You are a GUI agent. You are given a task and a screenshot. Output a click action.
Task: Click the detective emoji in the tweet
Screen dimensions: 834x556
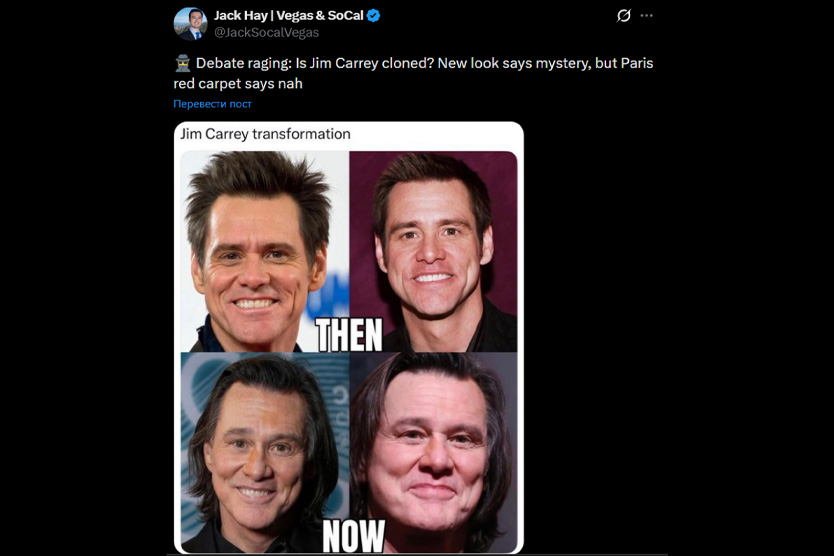[x=182, y=63]
